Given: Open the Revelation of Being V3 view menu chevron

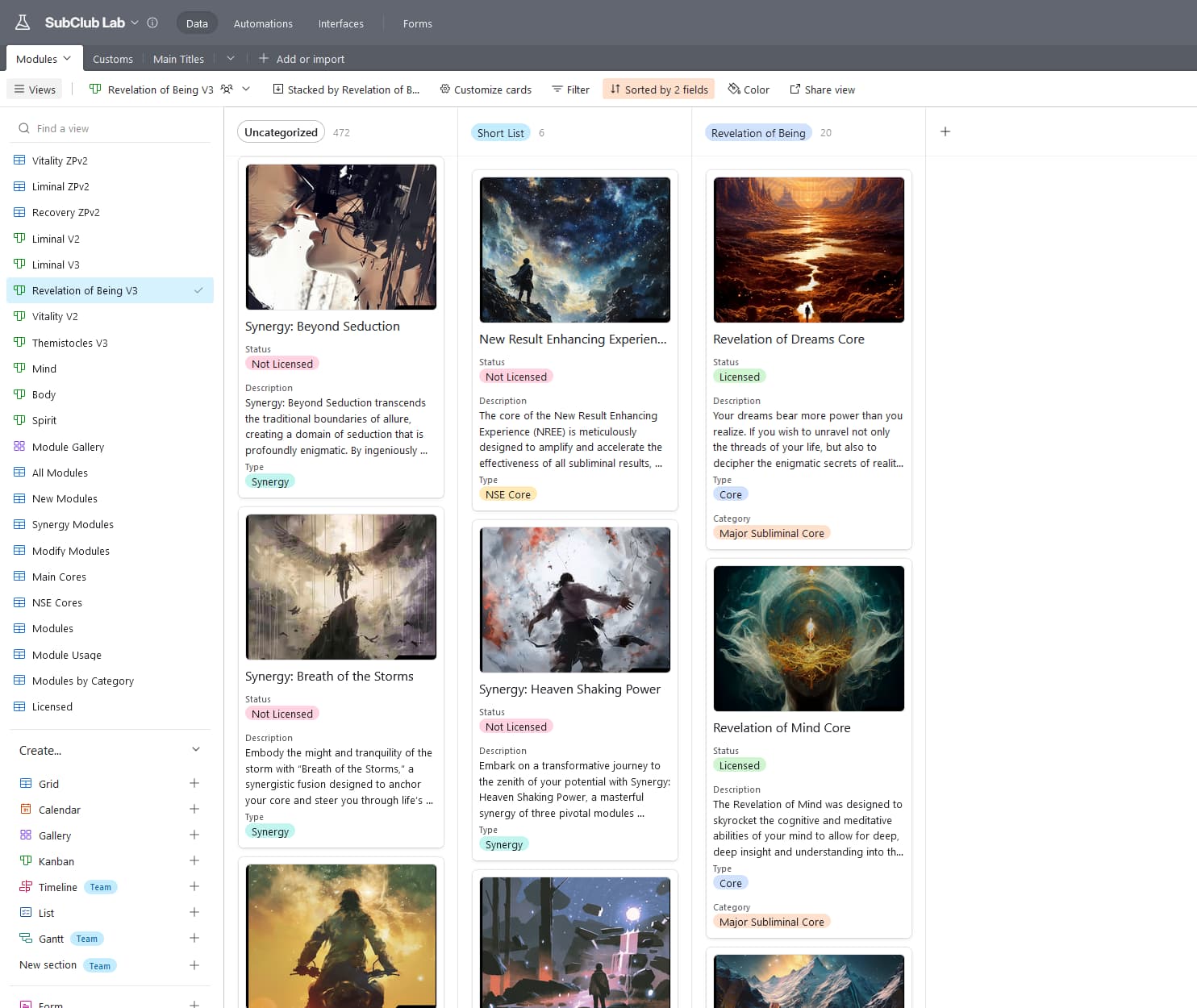Looking at the screenshot, I should point(246,89).
